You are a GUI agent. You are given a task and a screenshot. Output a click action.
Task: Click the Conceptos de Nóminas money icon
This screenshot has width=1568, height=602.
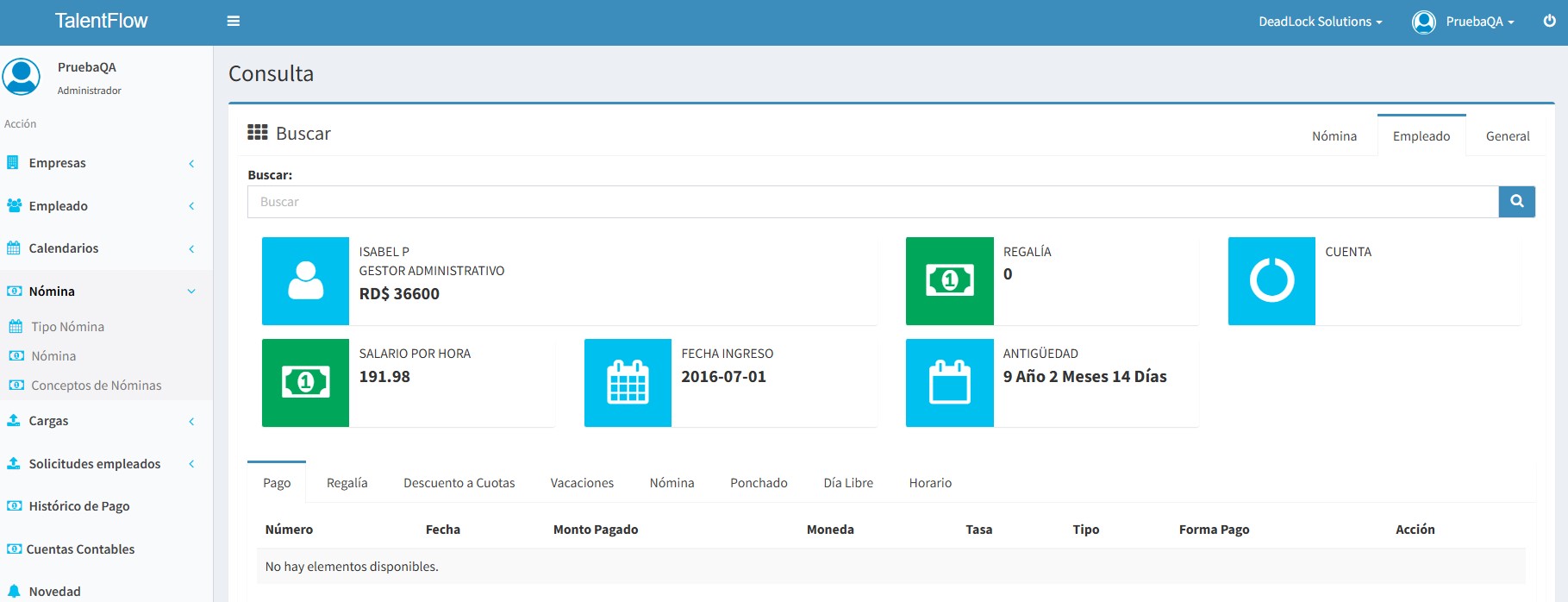[x=16, y=385]
